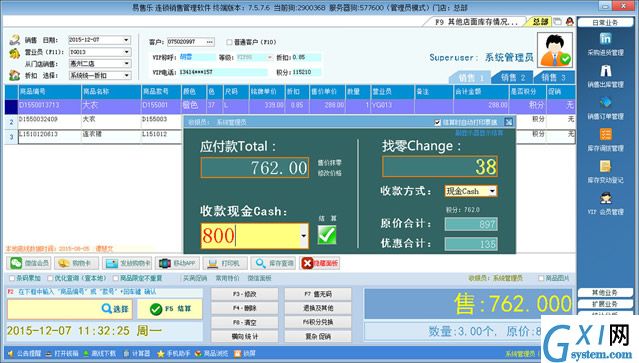
Task: Click the 选择 magnifier search icon
Action: point(115,309)
